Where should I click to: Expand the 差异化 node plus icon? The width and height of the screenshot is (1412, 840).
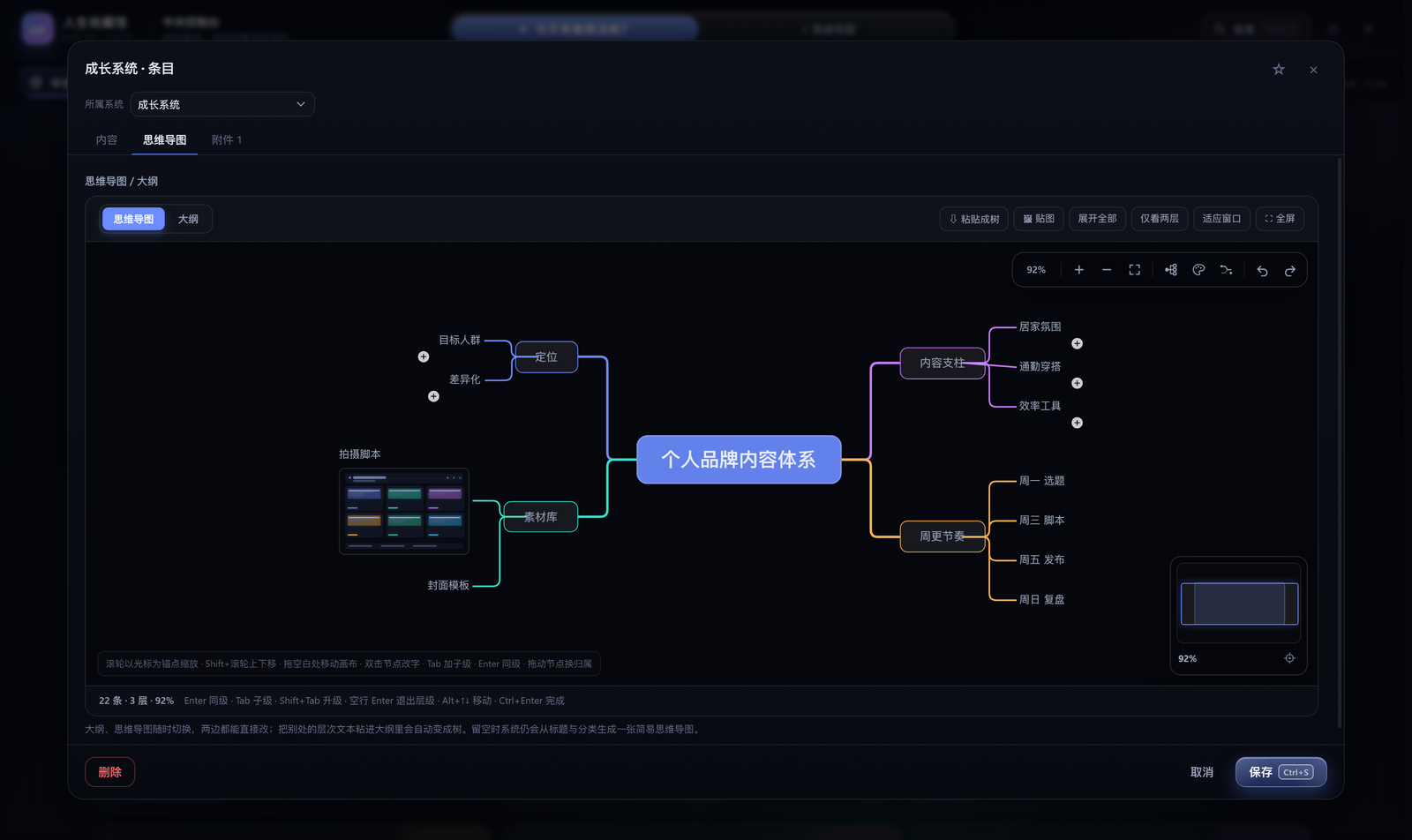433,396
